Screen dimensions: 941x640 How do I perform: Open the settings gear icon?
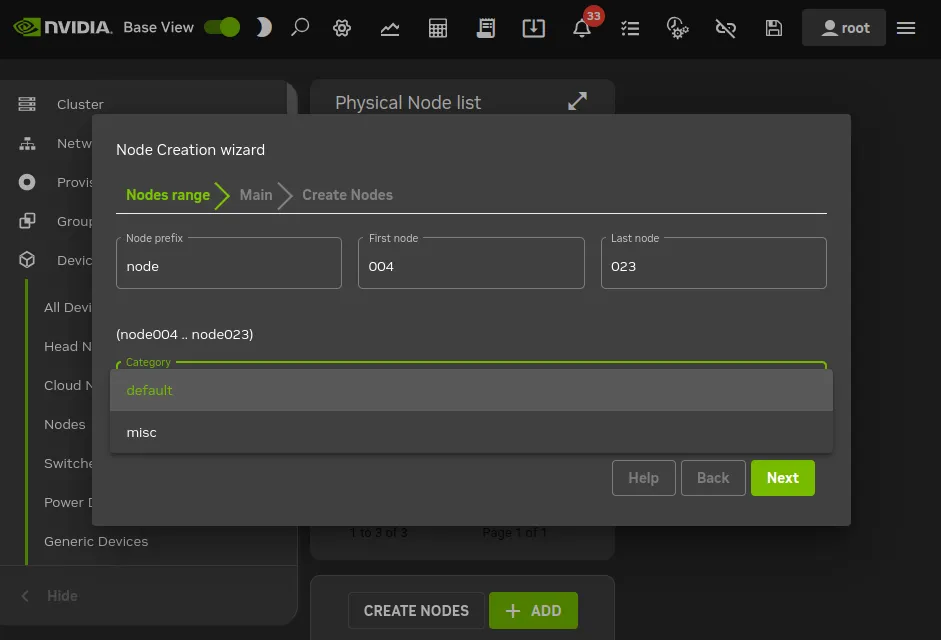(x=341, y=28)
